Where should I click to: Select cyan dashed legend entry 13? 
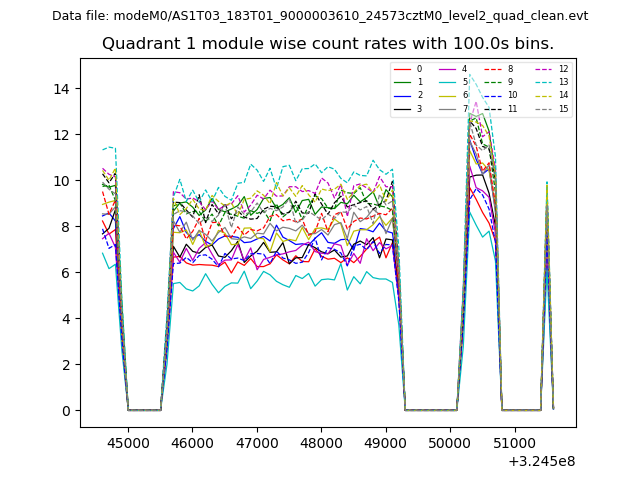point(543,82)
